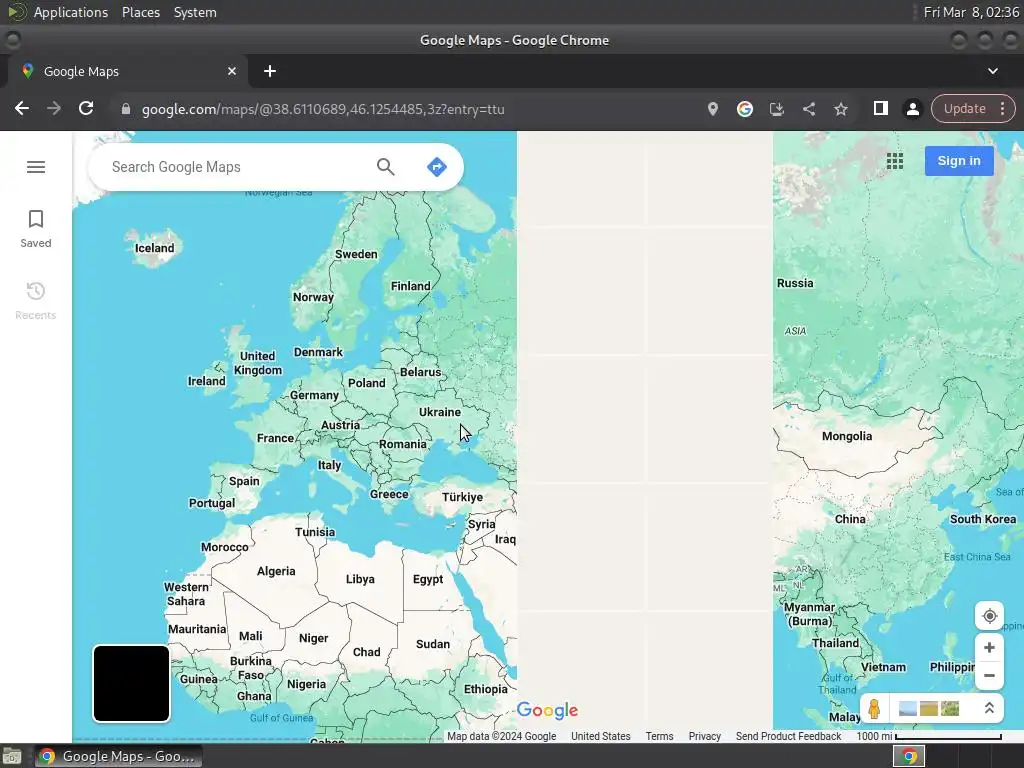Open Recents in the sidebar

[36, 300]
